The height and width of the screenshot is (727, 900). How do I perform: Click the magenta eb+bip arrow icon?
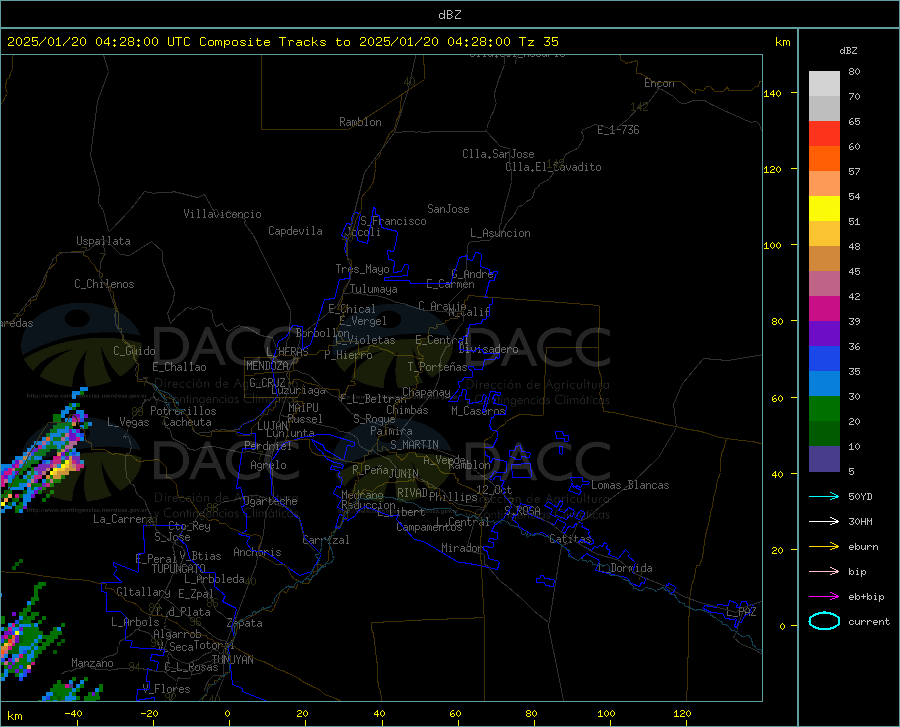tap(824, 597)
